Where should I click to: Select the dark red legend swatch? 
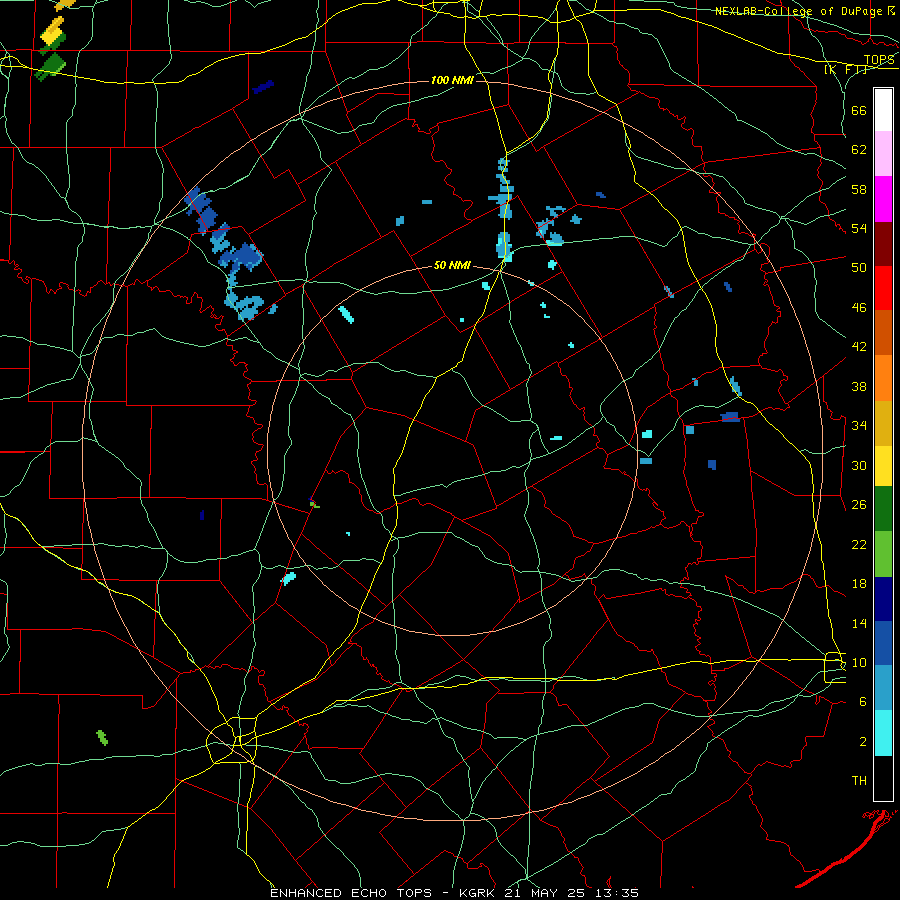coord(883,244)
